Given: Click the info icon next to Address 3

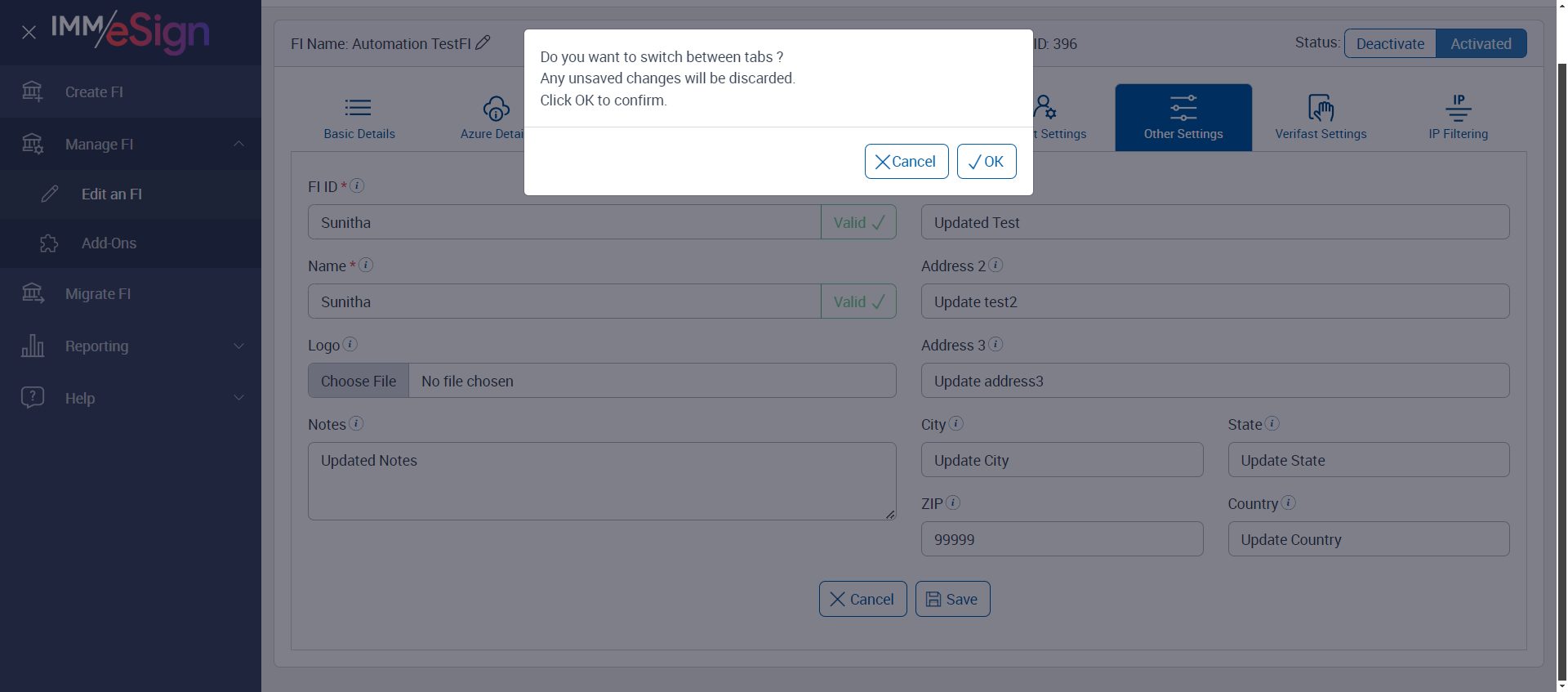Looking at the screenshot, I should click(x=995, y=344).
